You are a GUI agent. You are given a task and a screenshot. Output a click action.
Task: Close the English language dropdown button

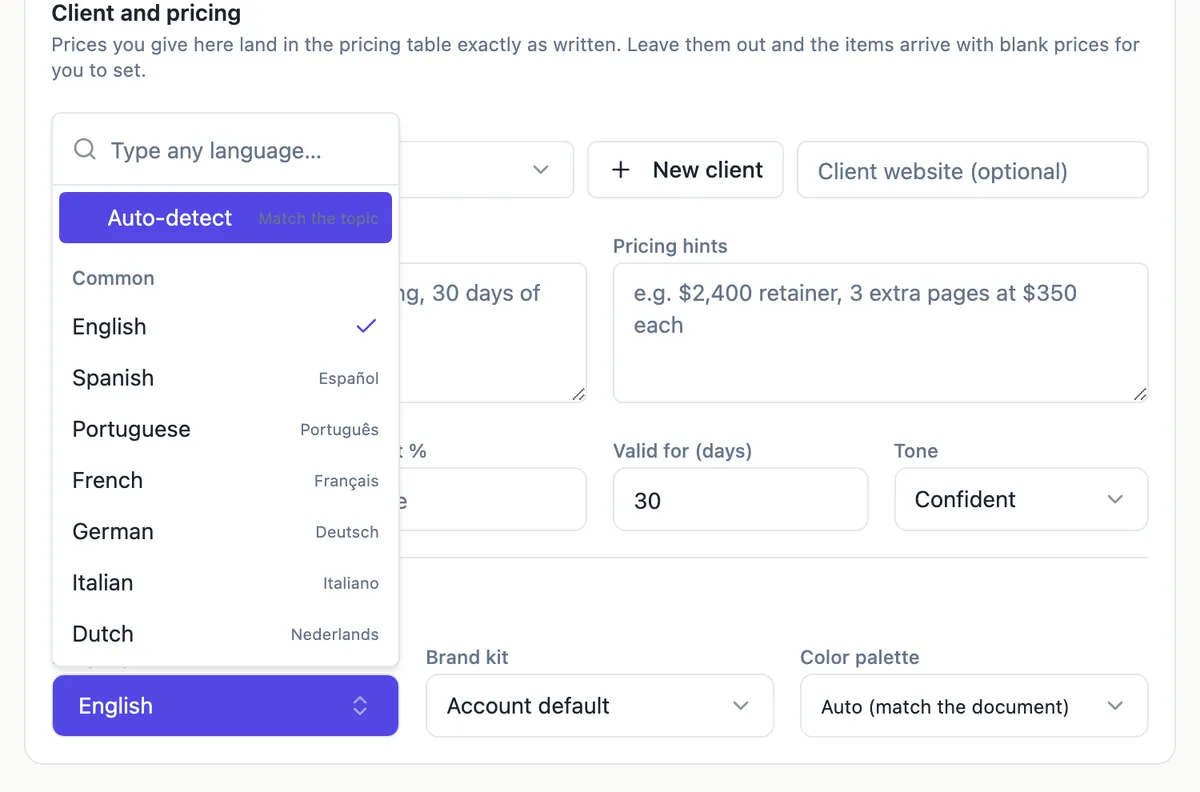(225, 706)
